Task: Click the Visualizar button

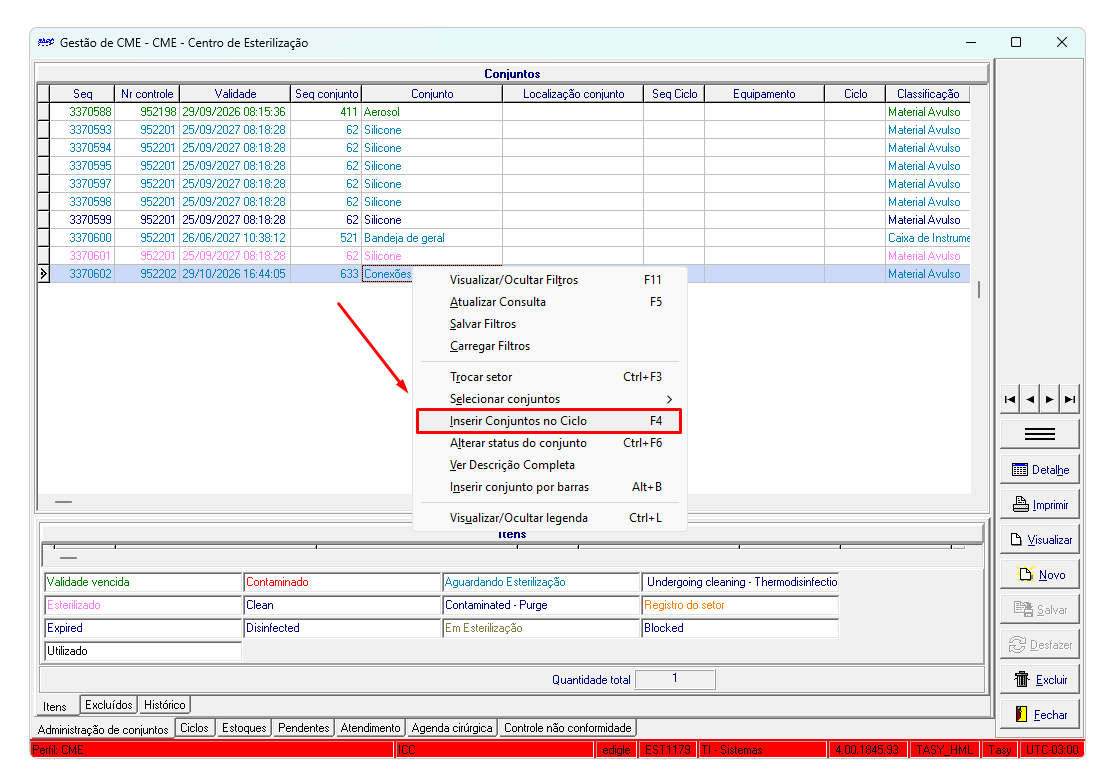Action: tap(1039, 540)
